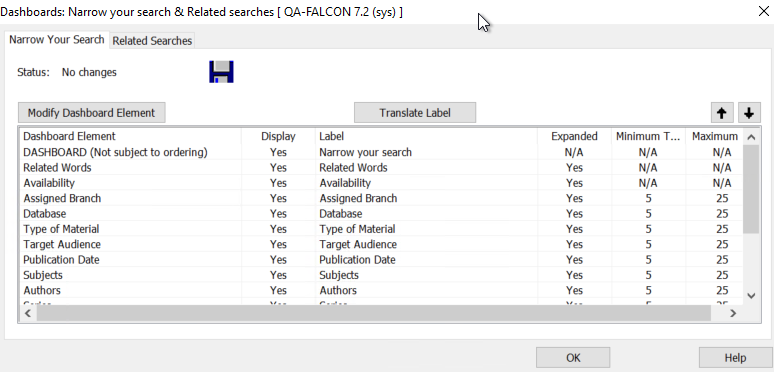Select the Publication Date dashboard element
774x372 pixels.
61,260
